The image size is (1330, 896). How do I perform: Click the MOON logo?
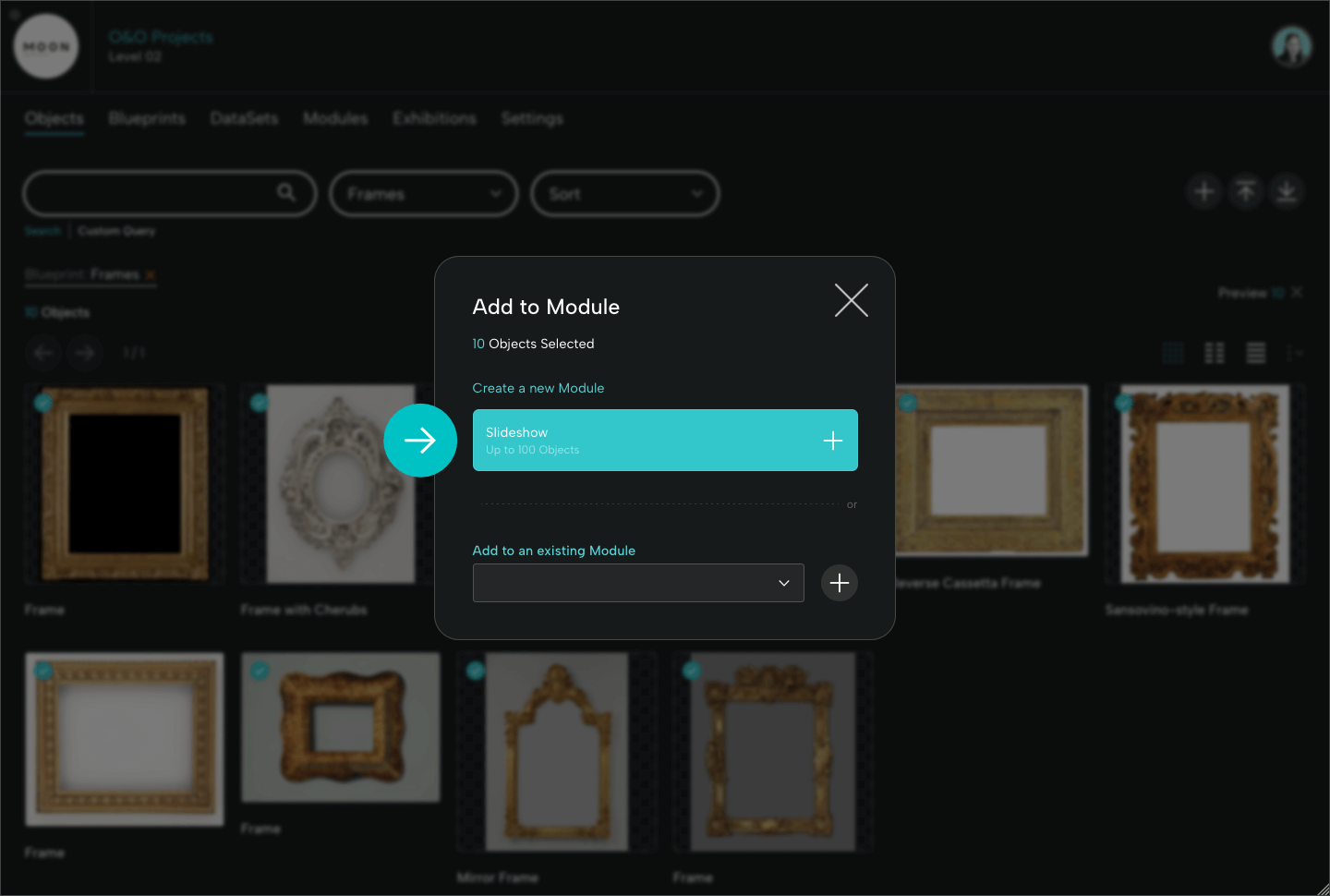pos(46,46)
